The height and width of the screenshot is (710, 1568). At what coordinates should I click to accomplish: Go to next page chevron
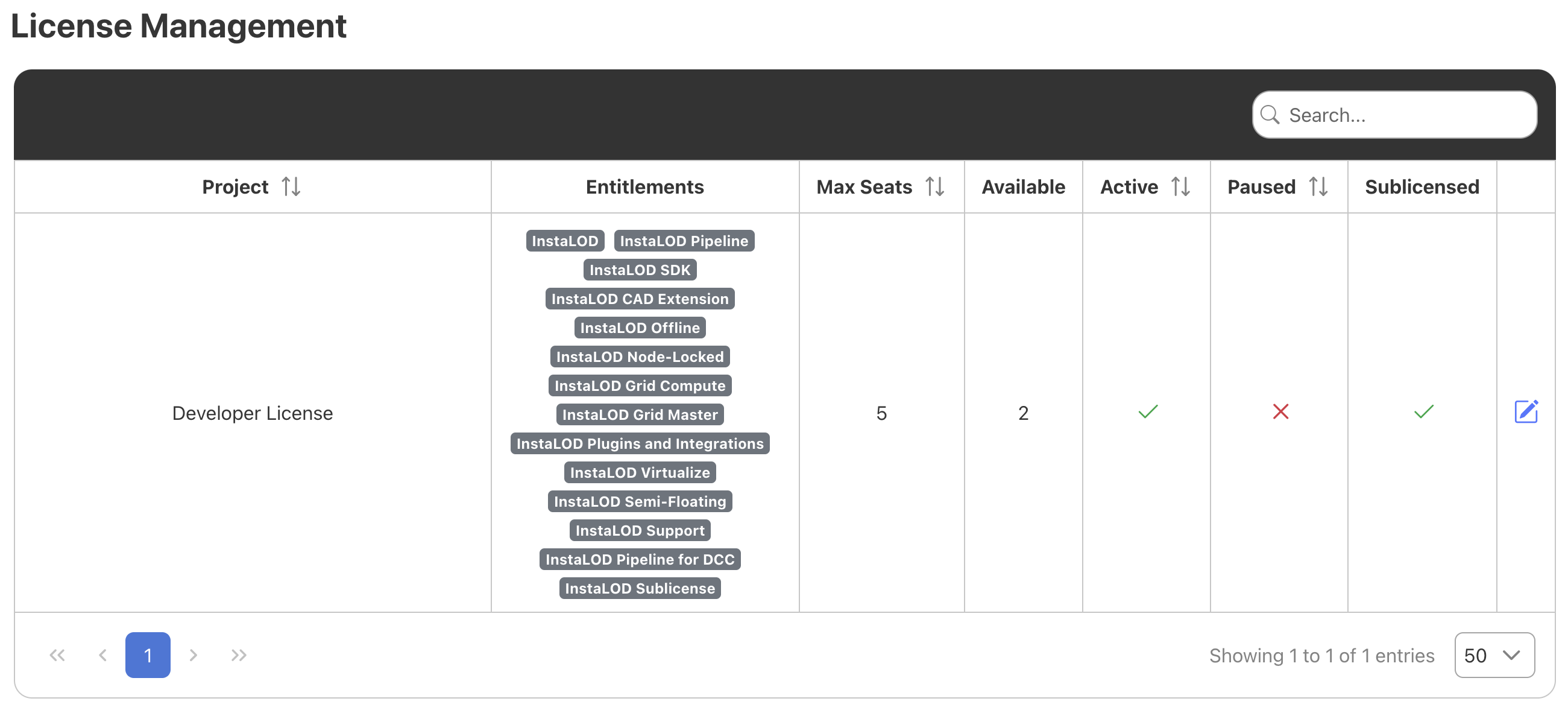[193, 655]
